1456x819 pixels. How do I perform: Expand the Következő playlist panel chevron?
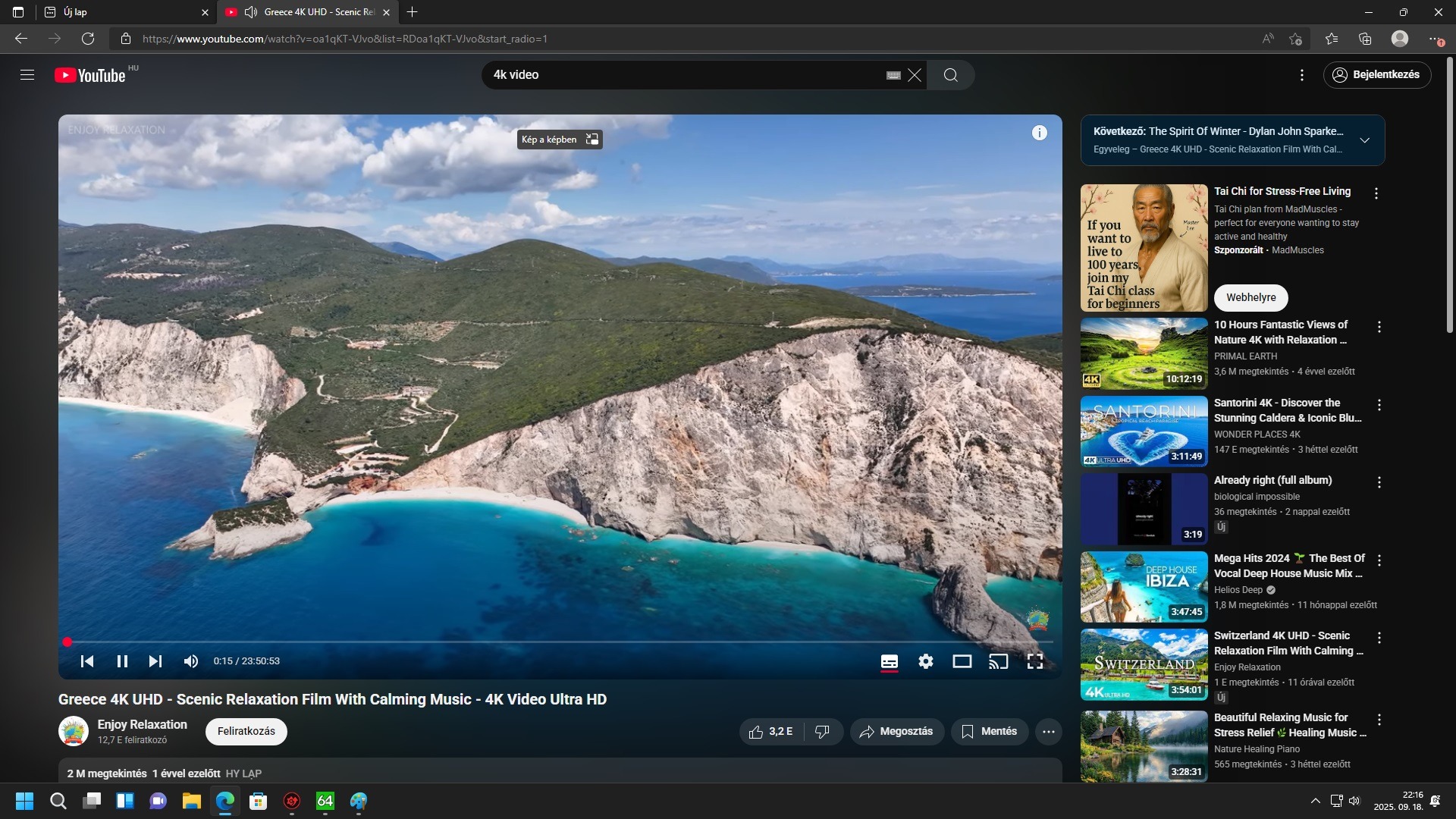[1364, 140]
